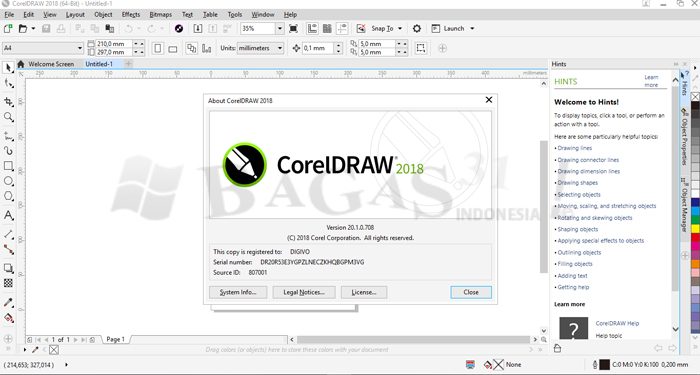The height and width of the screenshot is (375, 700).
Task: Select the Rectangle tool
Action: (x=8, y=166)
